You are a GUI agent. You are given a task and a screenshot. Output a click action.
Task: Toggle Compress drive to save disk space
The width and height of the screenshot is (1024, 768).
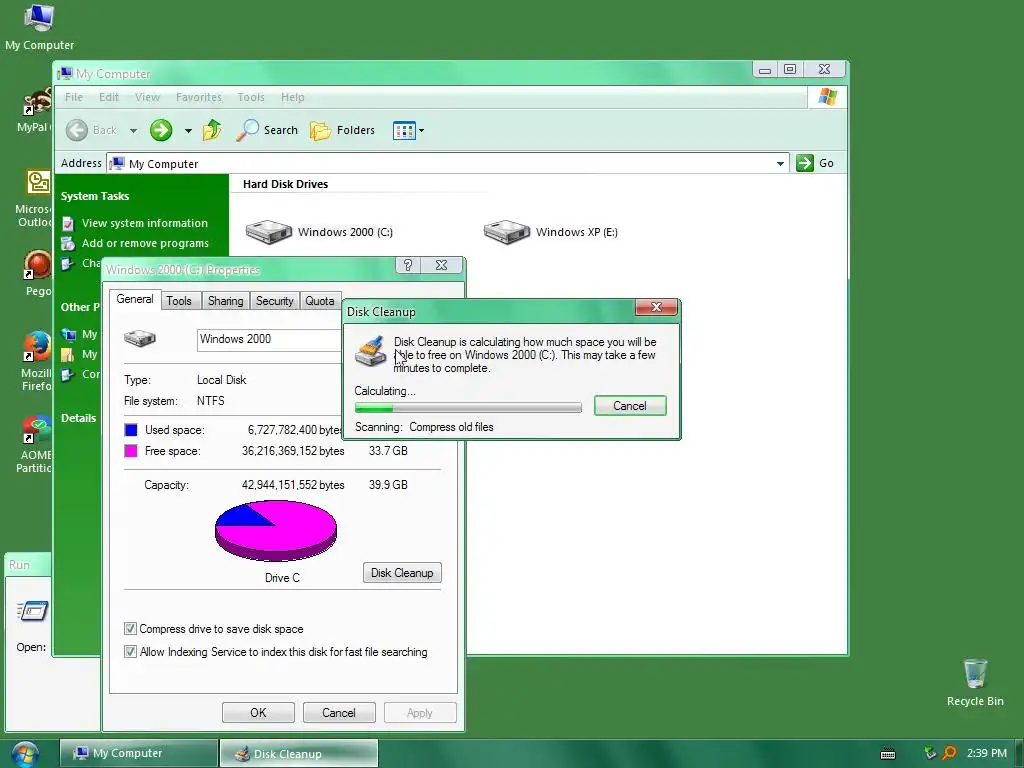131,629
